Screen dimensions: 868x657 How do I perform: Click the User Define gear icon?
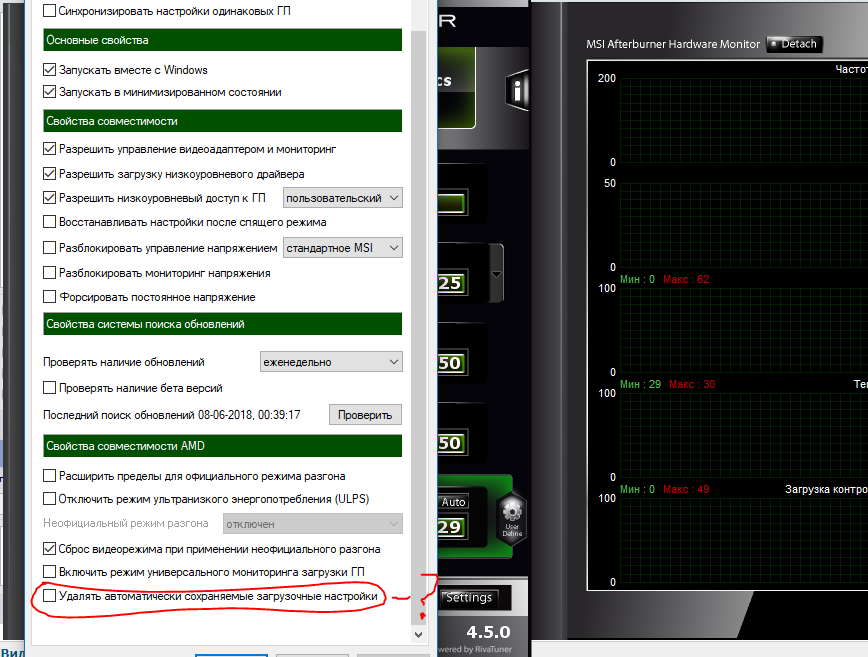[512, 519]
